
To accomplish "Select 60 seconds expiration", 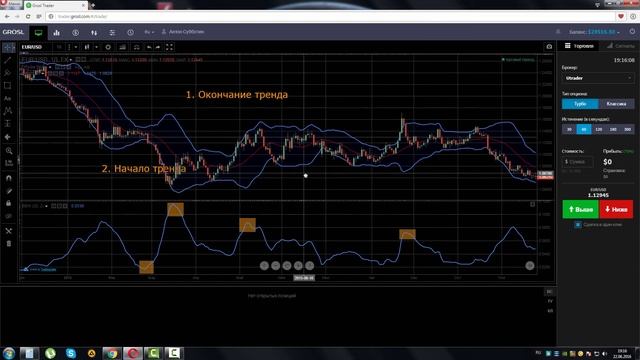I will tap(584, 129).
